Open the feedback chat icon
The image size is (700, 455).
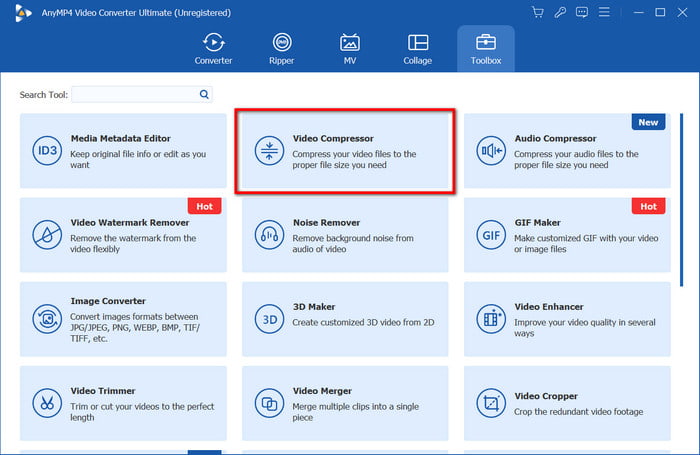[582, 13]
